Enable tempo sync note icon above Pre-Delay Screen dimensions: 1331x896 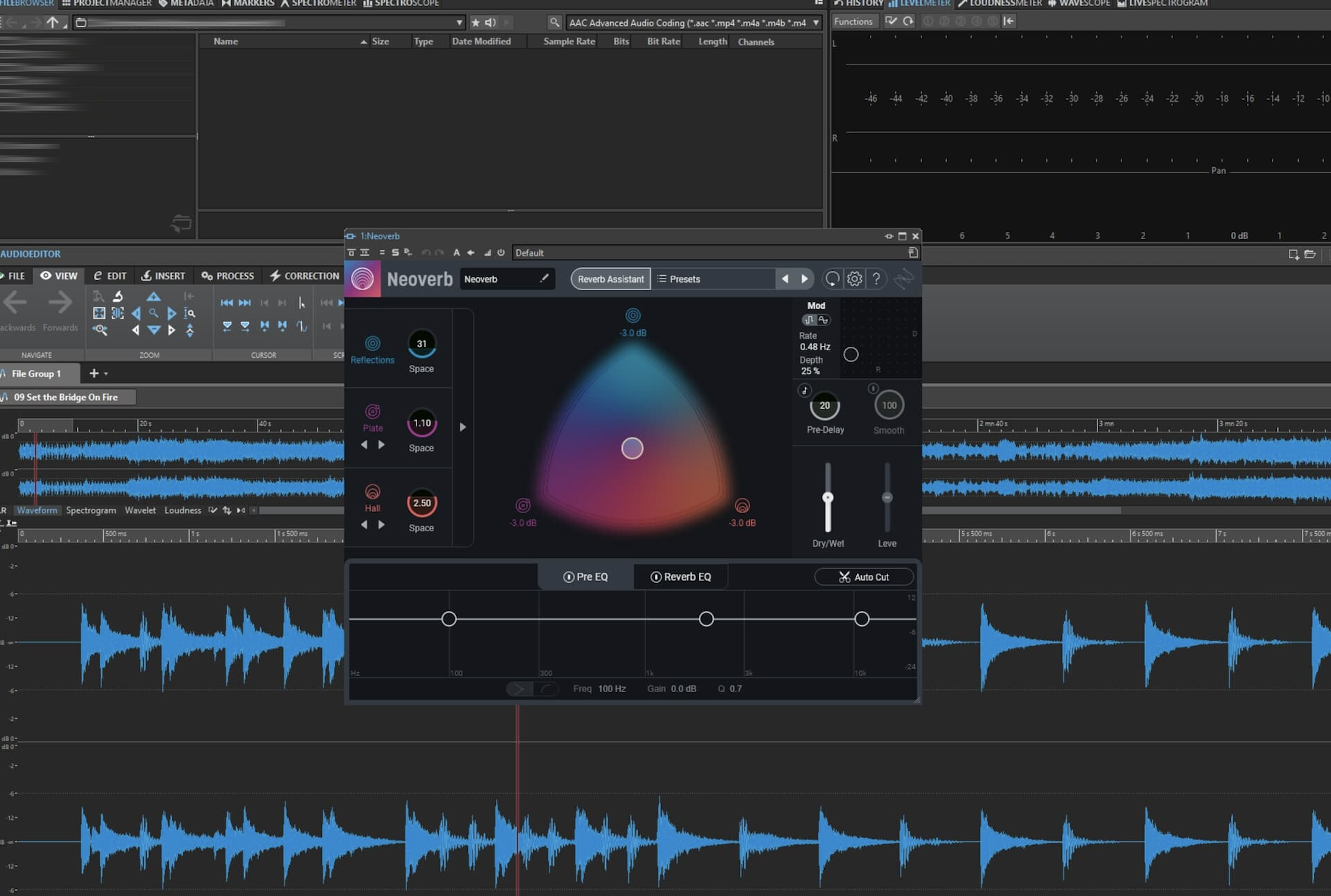(805, 390)
